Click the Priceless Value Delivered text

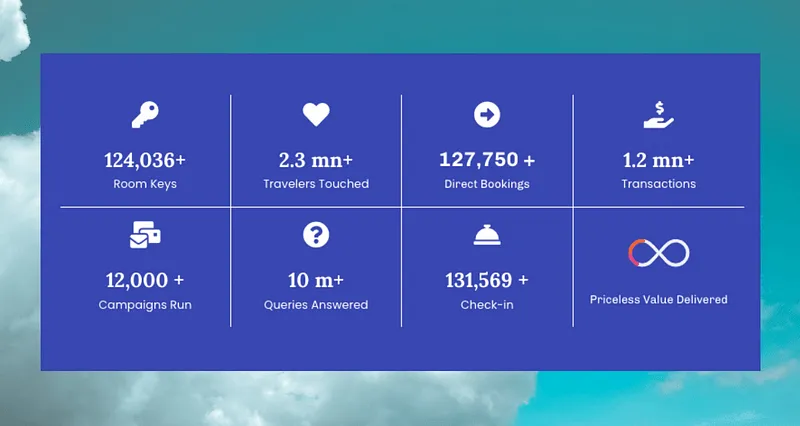tap(658, 299)
